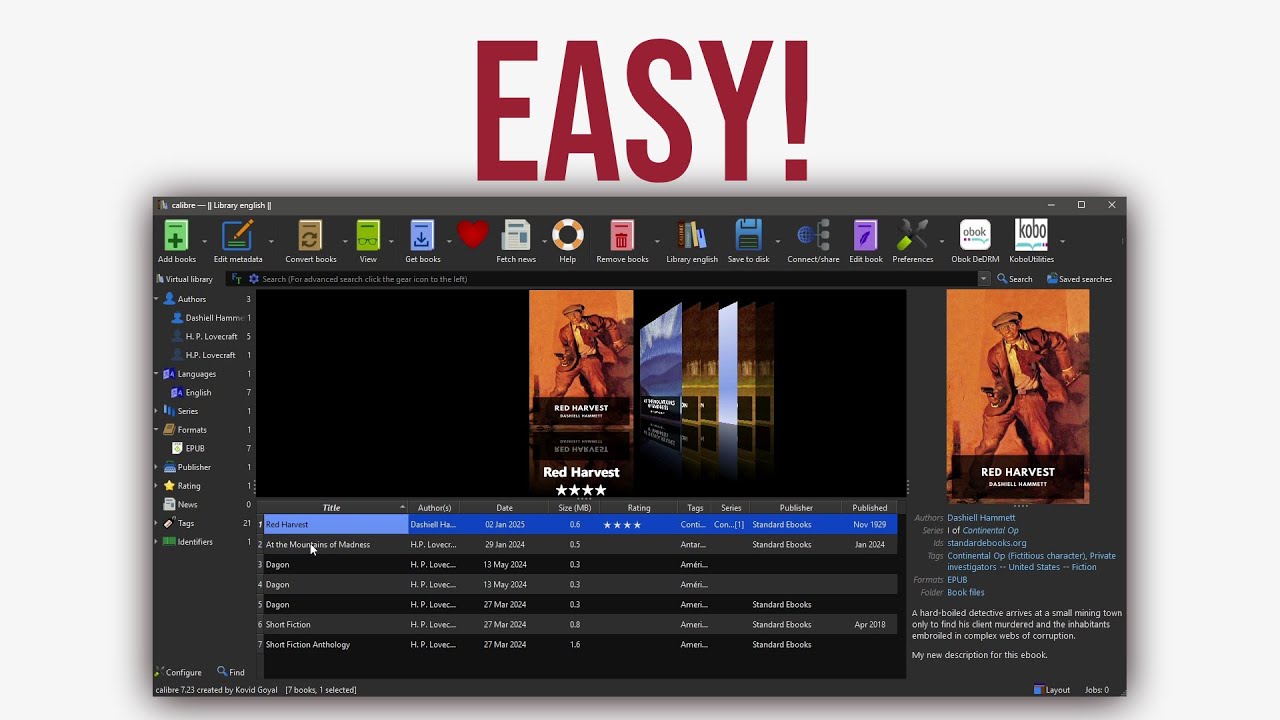Click the Search magnifier button

[x=1014, y=279]
